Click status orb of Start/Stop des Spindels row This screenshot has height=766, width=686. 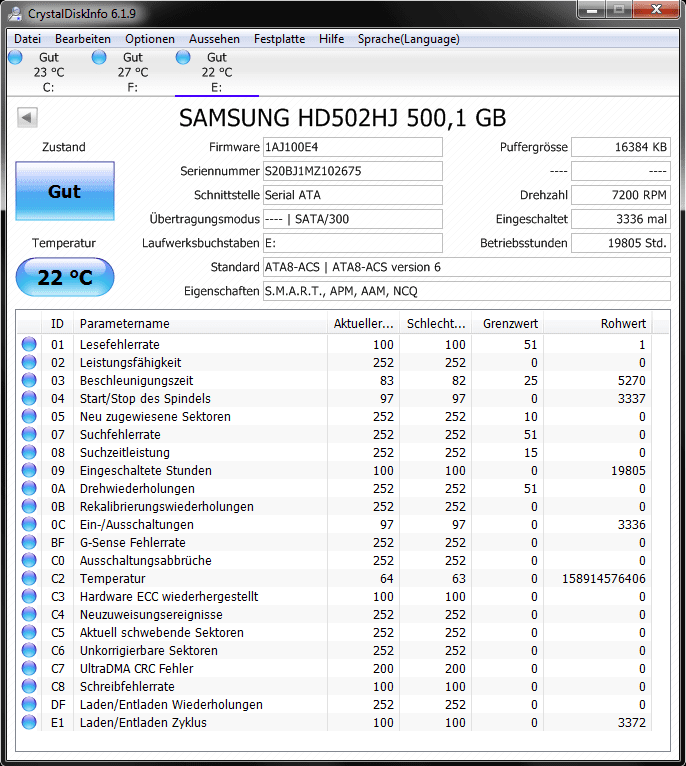(29, 398)
